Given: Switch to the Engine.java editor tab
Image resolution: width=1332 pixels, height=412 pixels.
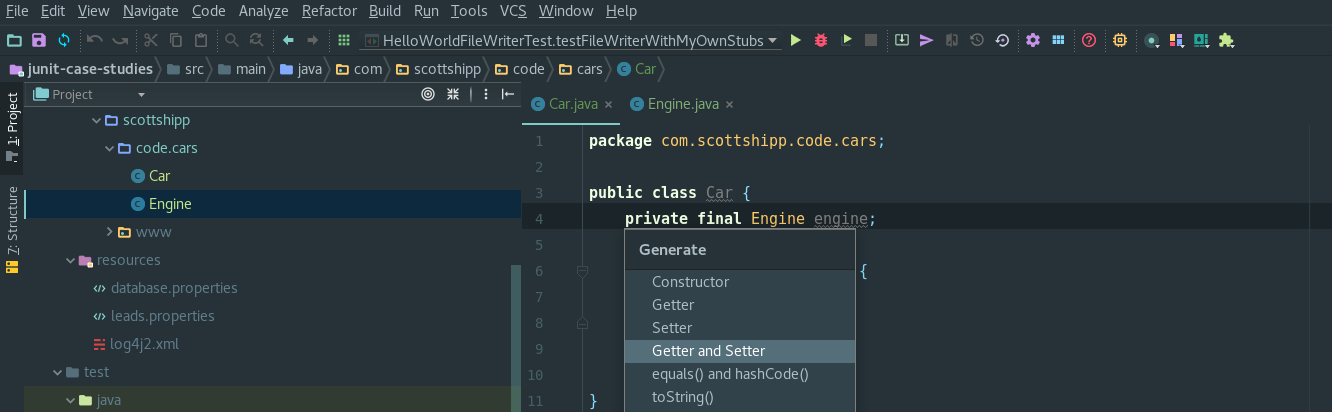Looking at the screenshot, I should pos(682,104).
